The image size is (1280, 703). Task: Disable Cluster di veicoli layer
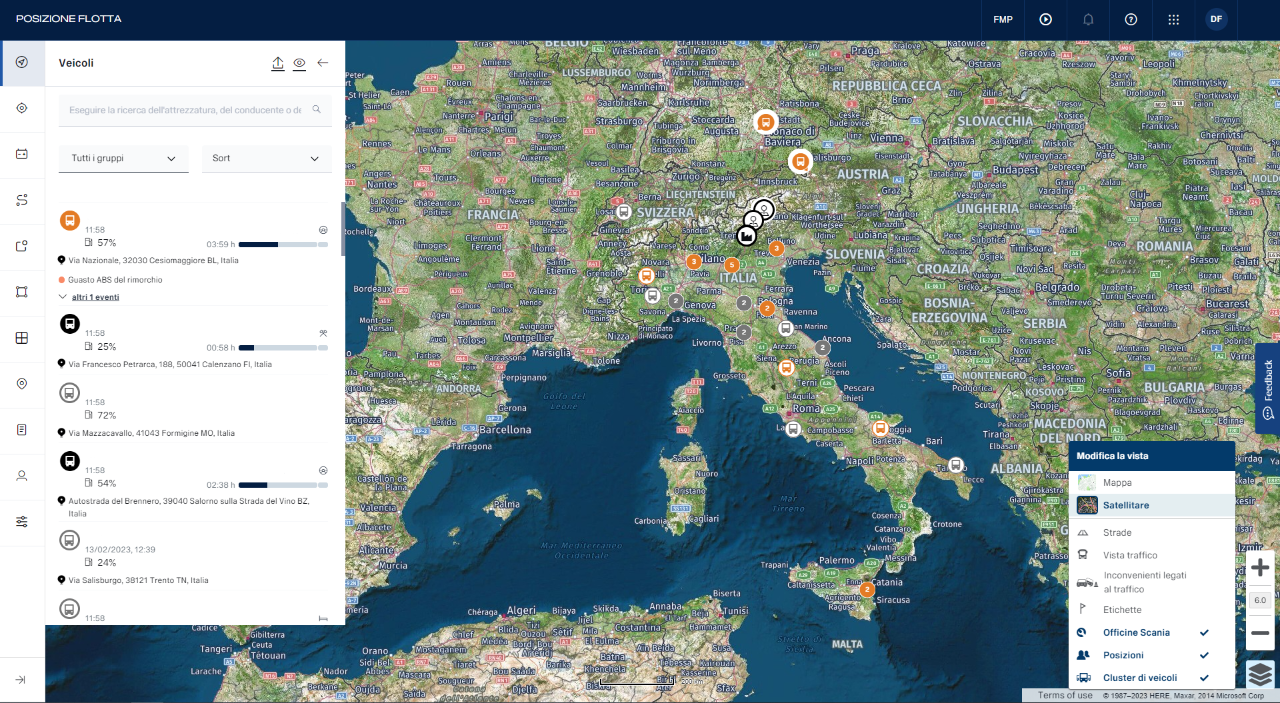click(x=1152, y=678)
